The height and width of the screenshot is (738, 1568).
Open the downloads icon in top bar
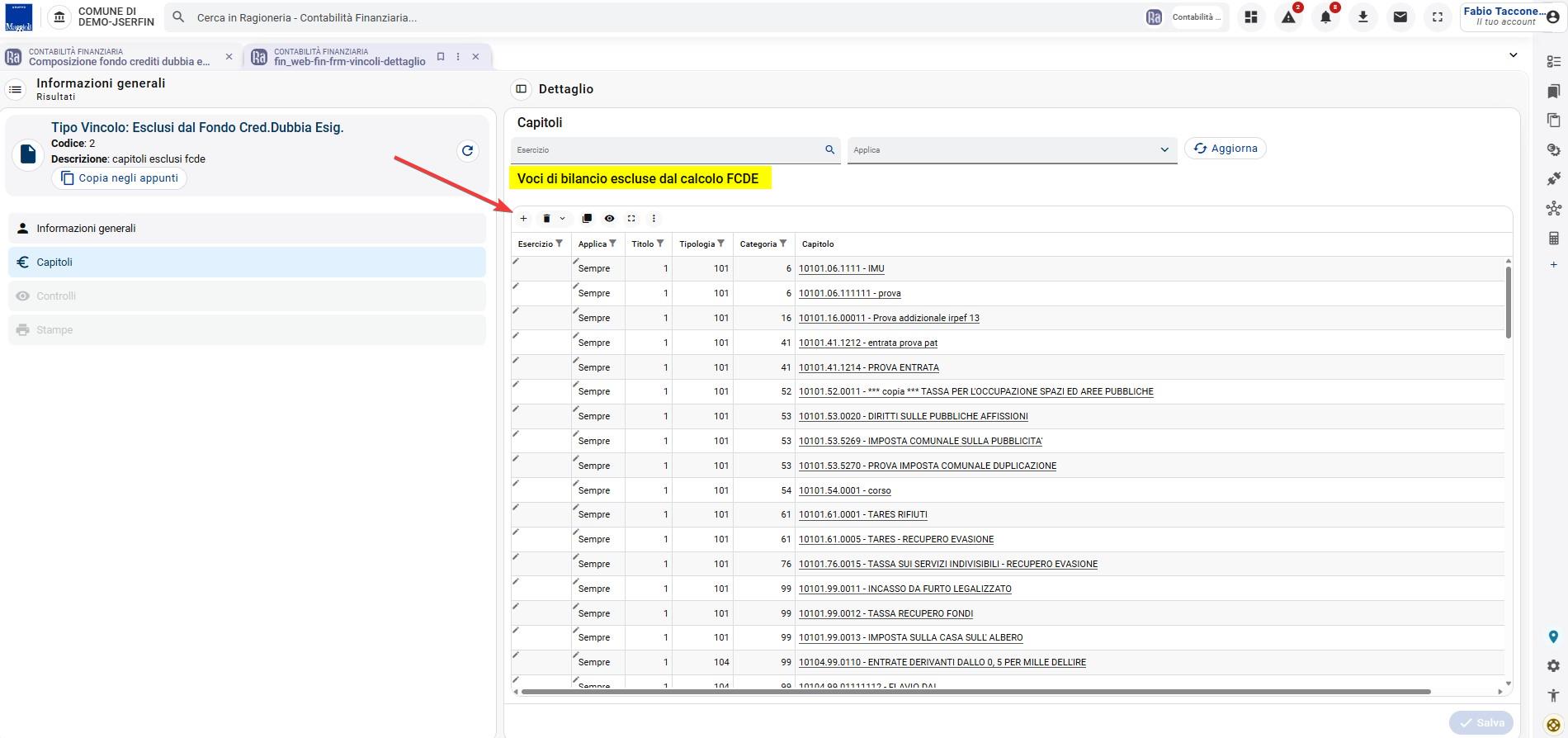[1363, 17]
